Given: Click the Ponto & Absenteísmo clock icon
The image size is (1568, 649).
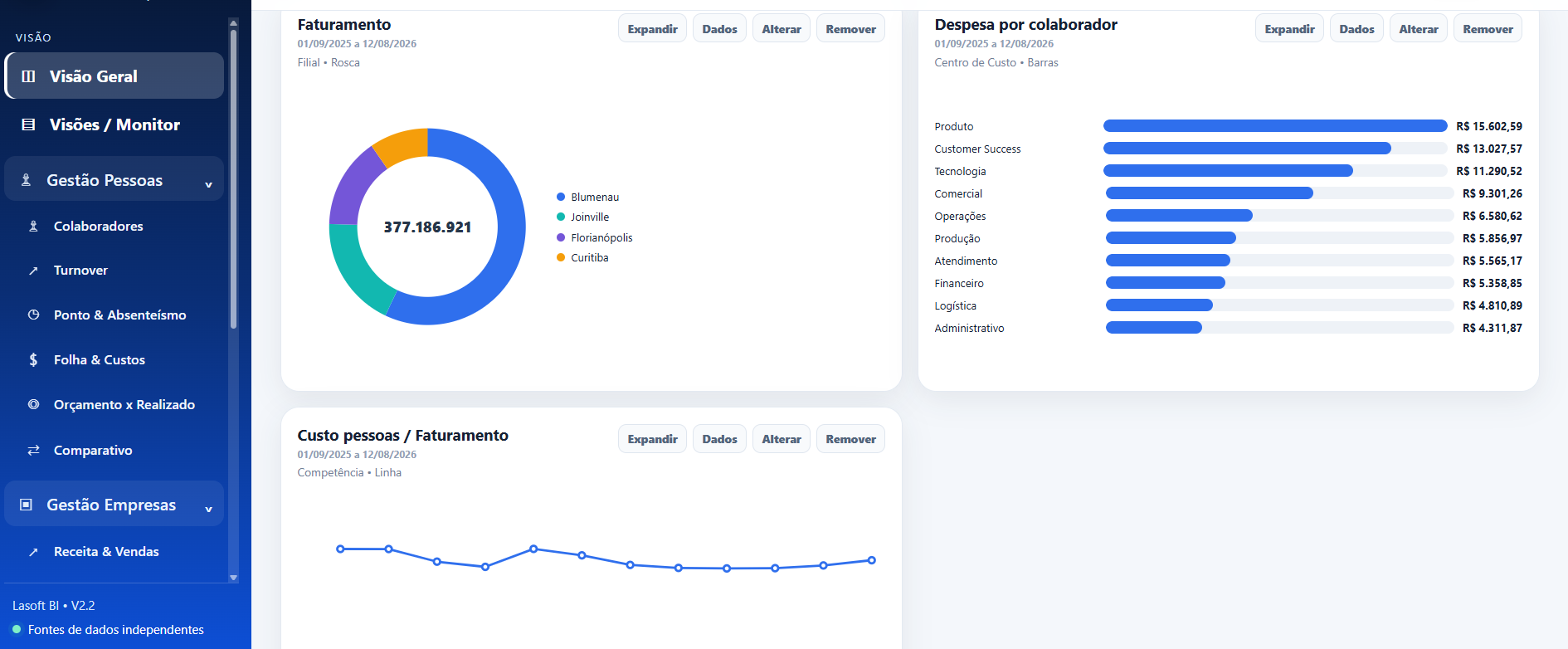Looking at the screenshot, I should point(33,315).
